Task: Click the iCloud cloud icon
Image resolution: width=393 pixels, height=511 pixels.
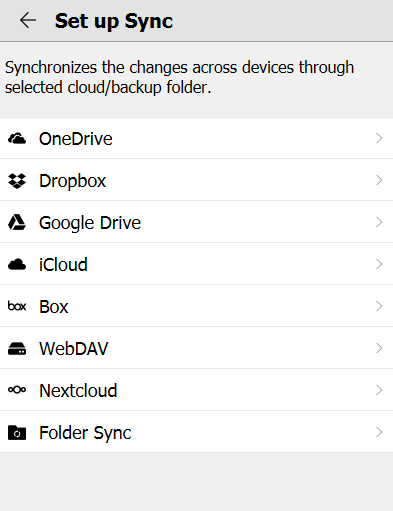Action: (x=17, y=265)
